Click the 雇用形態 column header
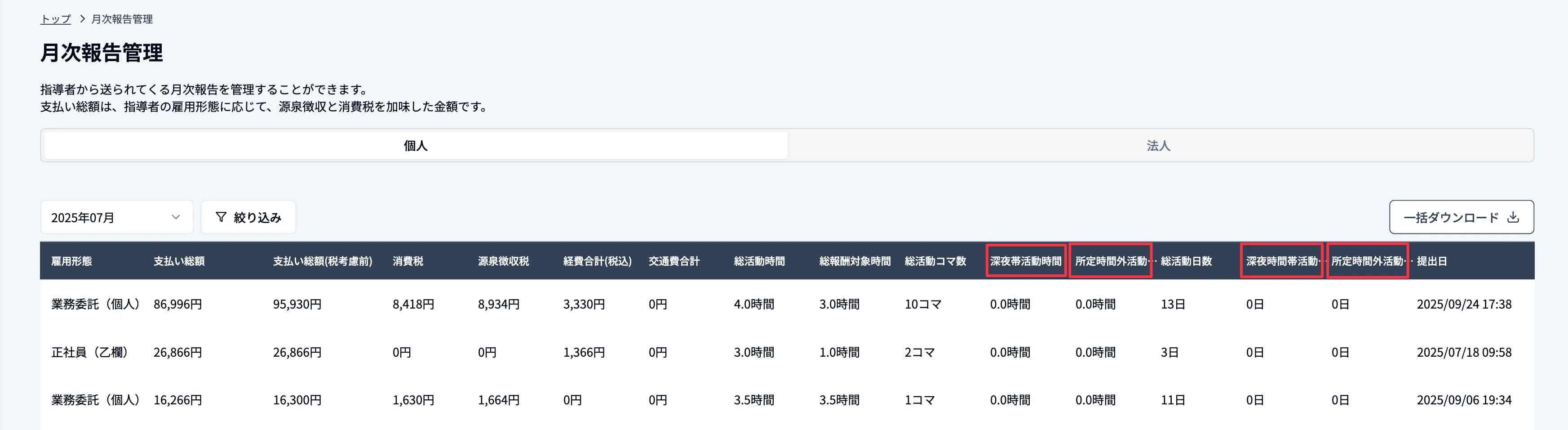 [72, 261]
